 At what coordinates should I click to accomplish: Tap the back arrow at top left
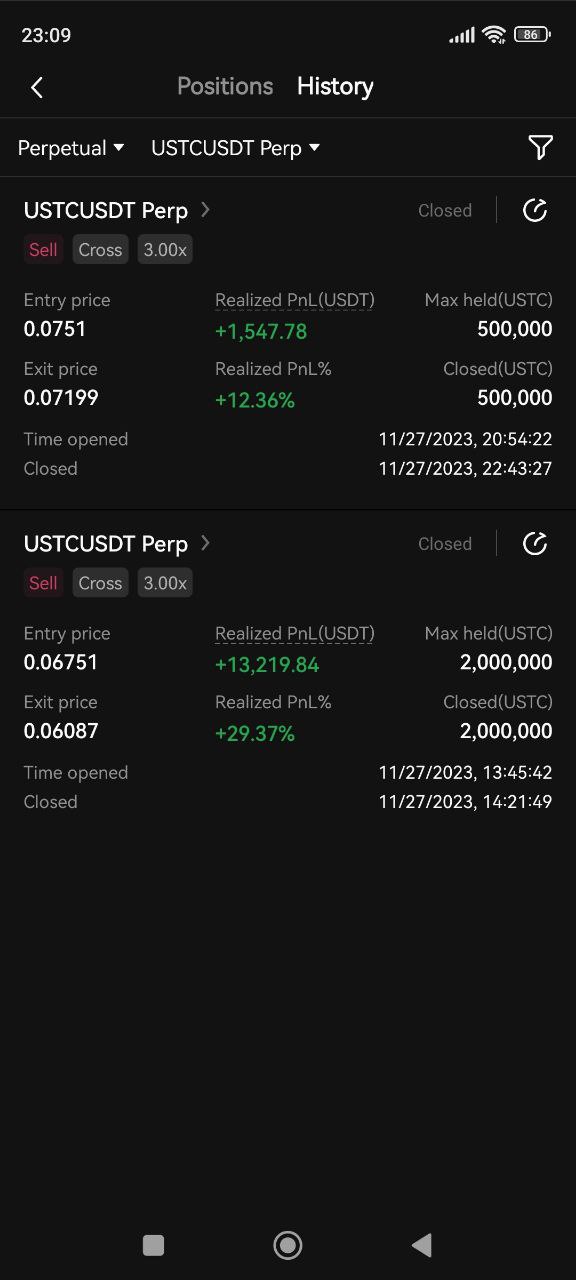click(x=37, y=87)
